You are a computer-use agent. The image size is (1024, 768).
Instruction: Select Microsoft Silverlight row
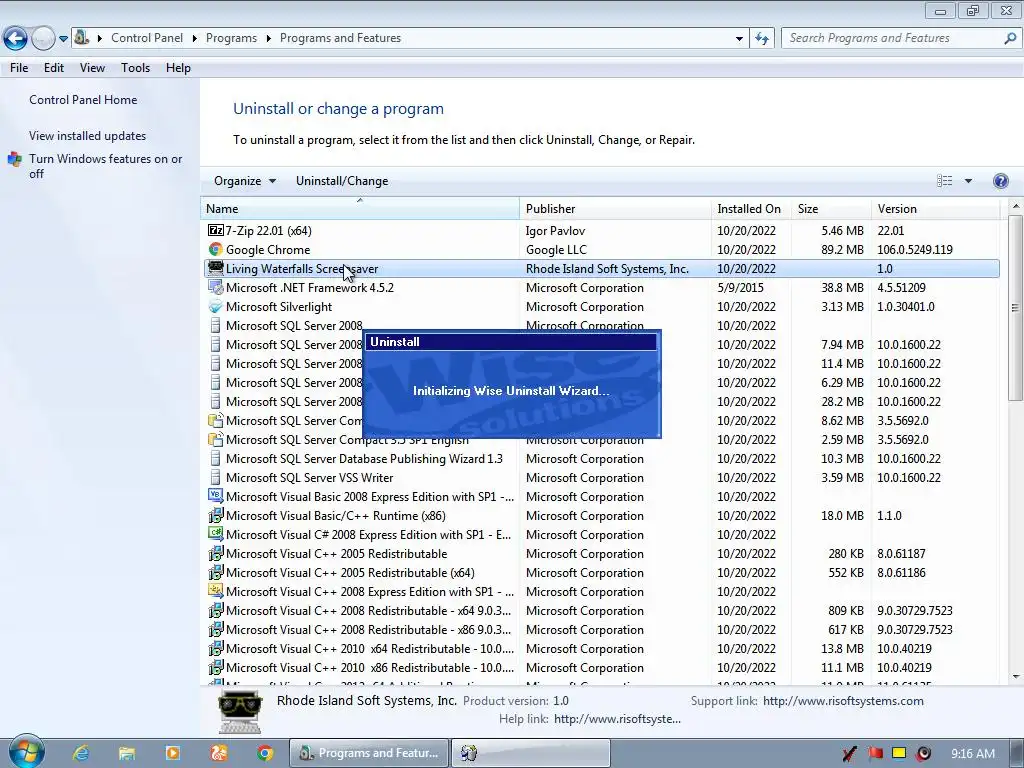pyautogui.click(x=600, y=306)
